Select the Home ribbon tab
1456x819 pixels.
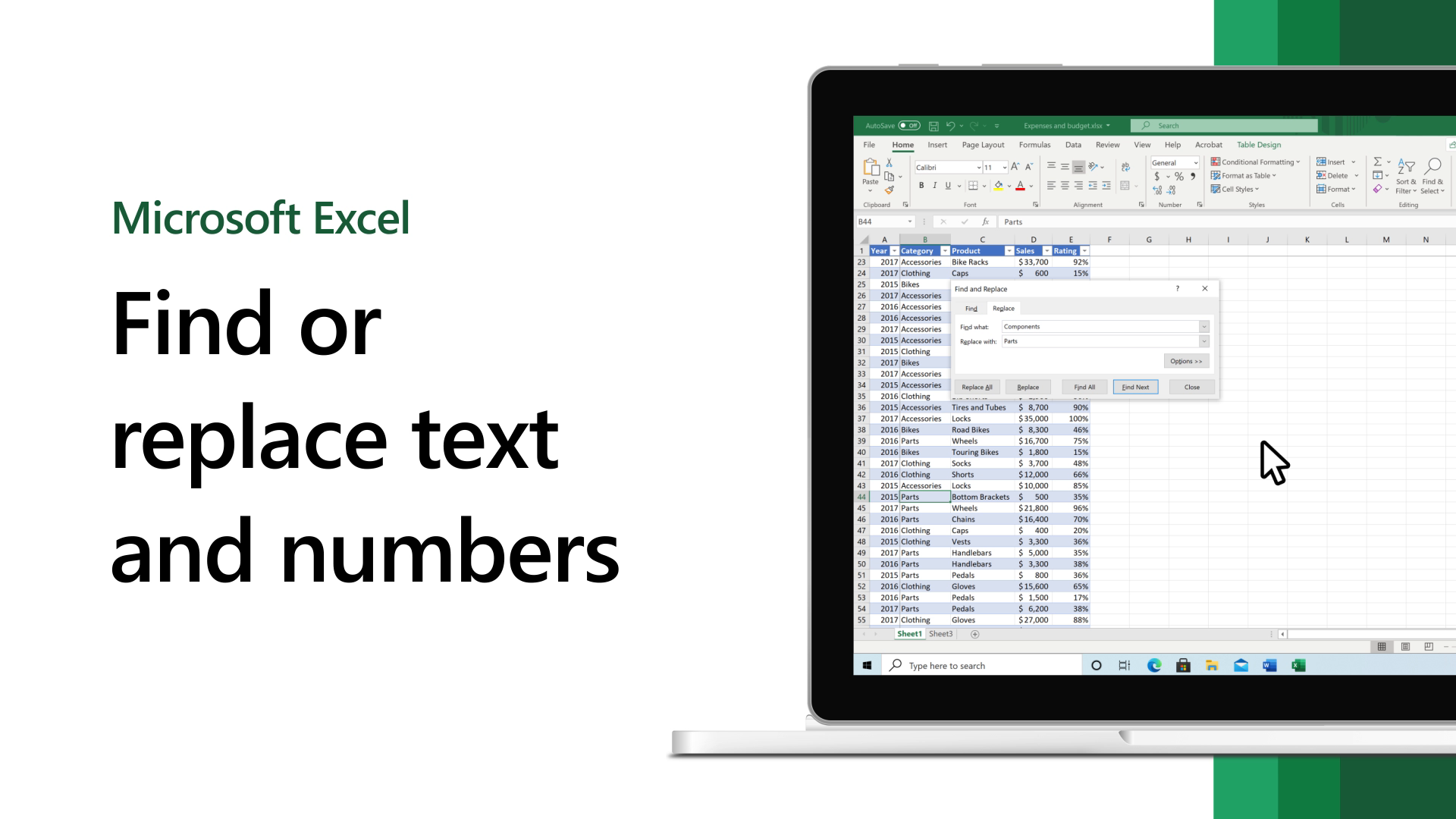[x=902, y=144]
